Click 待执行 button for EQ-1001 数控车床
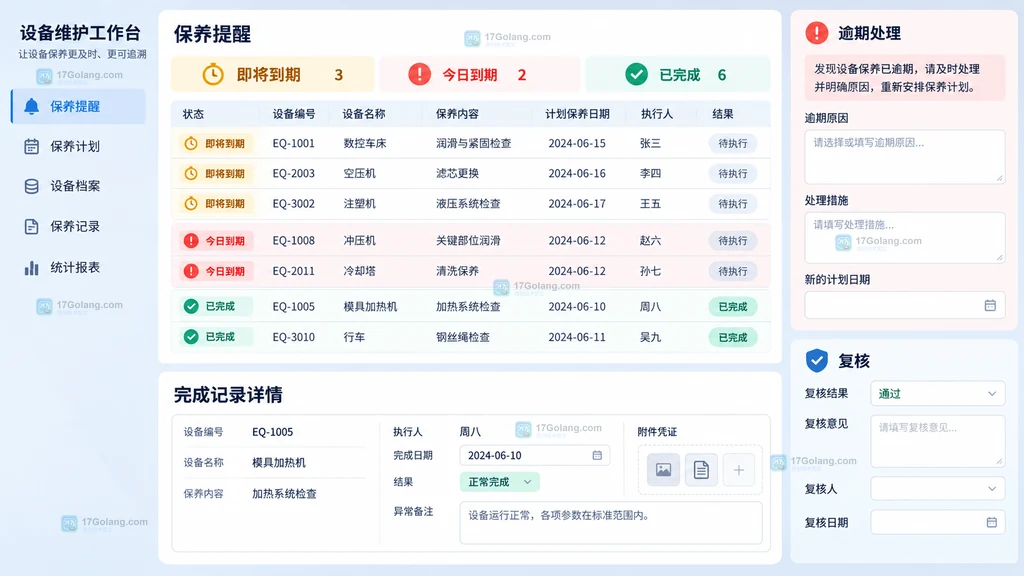This screenshot has width=1024, height=576. point(733,143)
